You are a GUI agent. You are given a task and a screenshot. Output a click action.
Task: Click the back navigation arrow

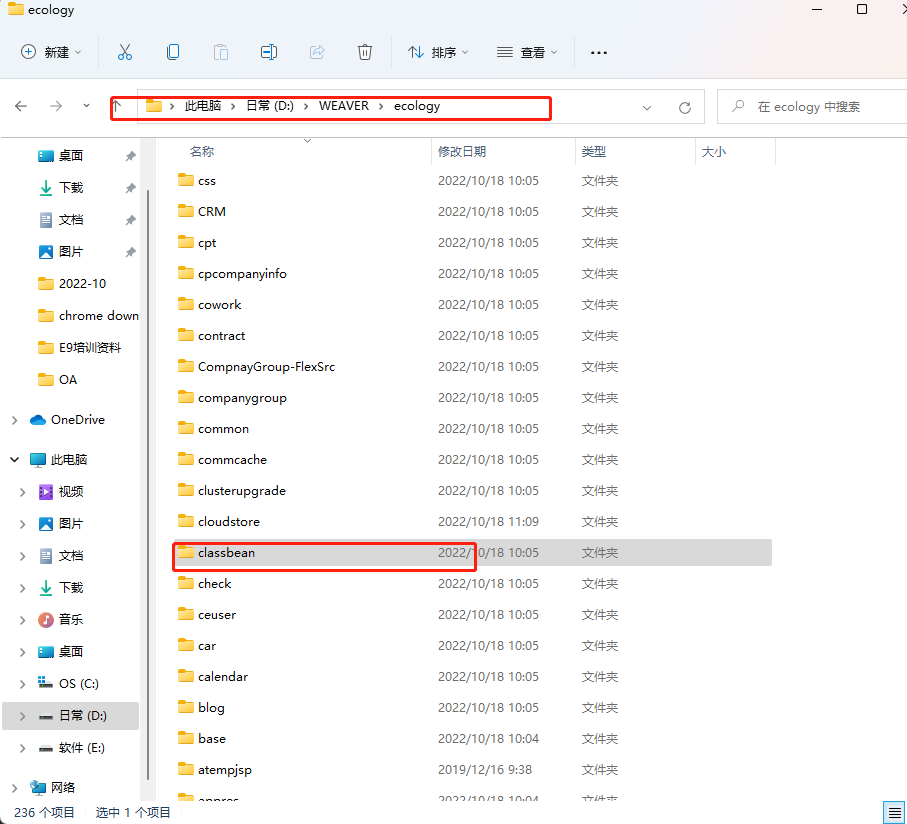pyautogui.click(x=22, y=106)
